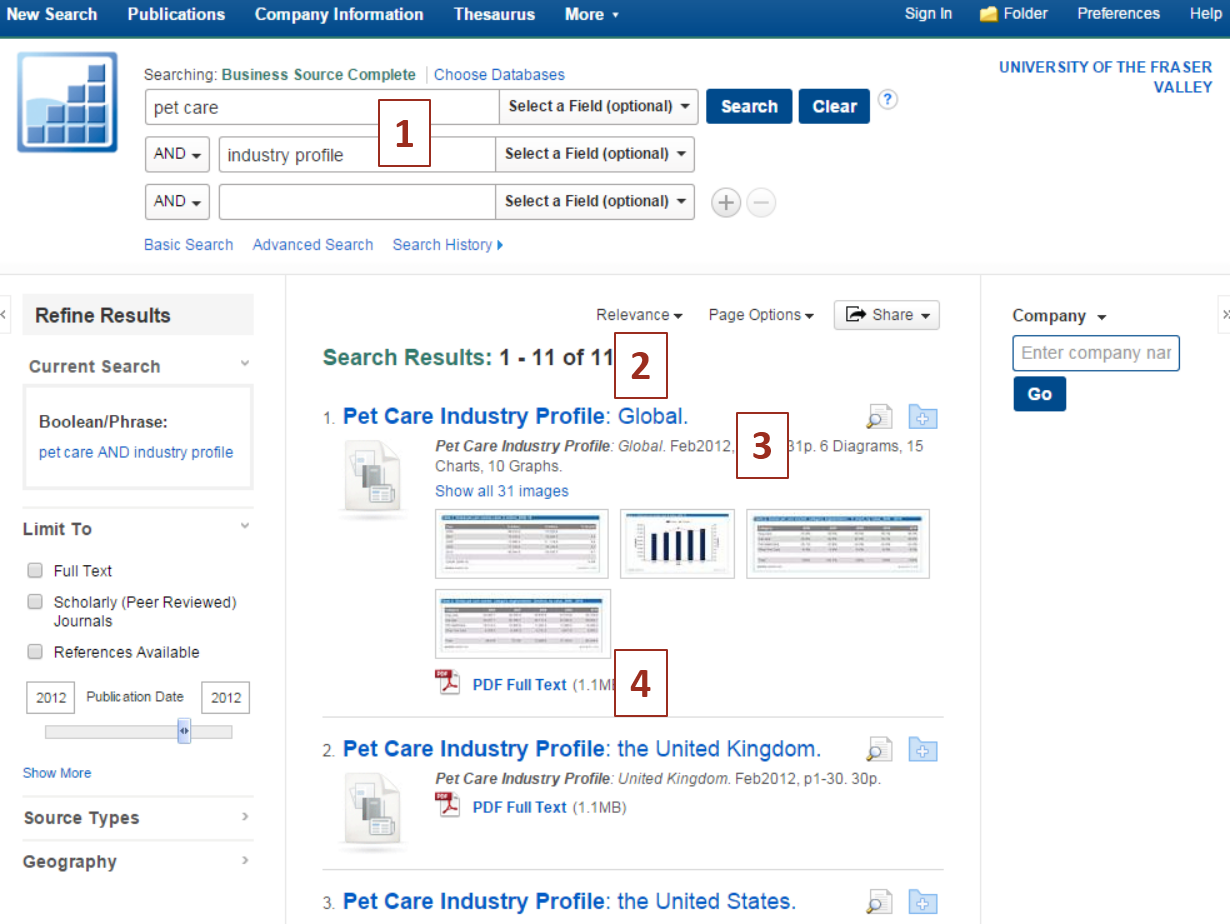Add a search row with plus icon

(726, 203)
